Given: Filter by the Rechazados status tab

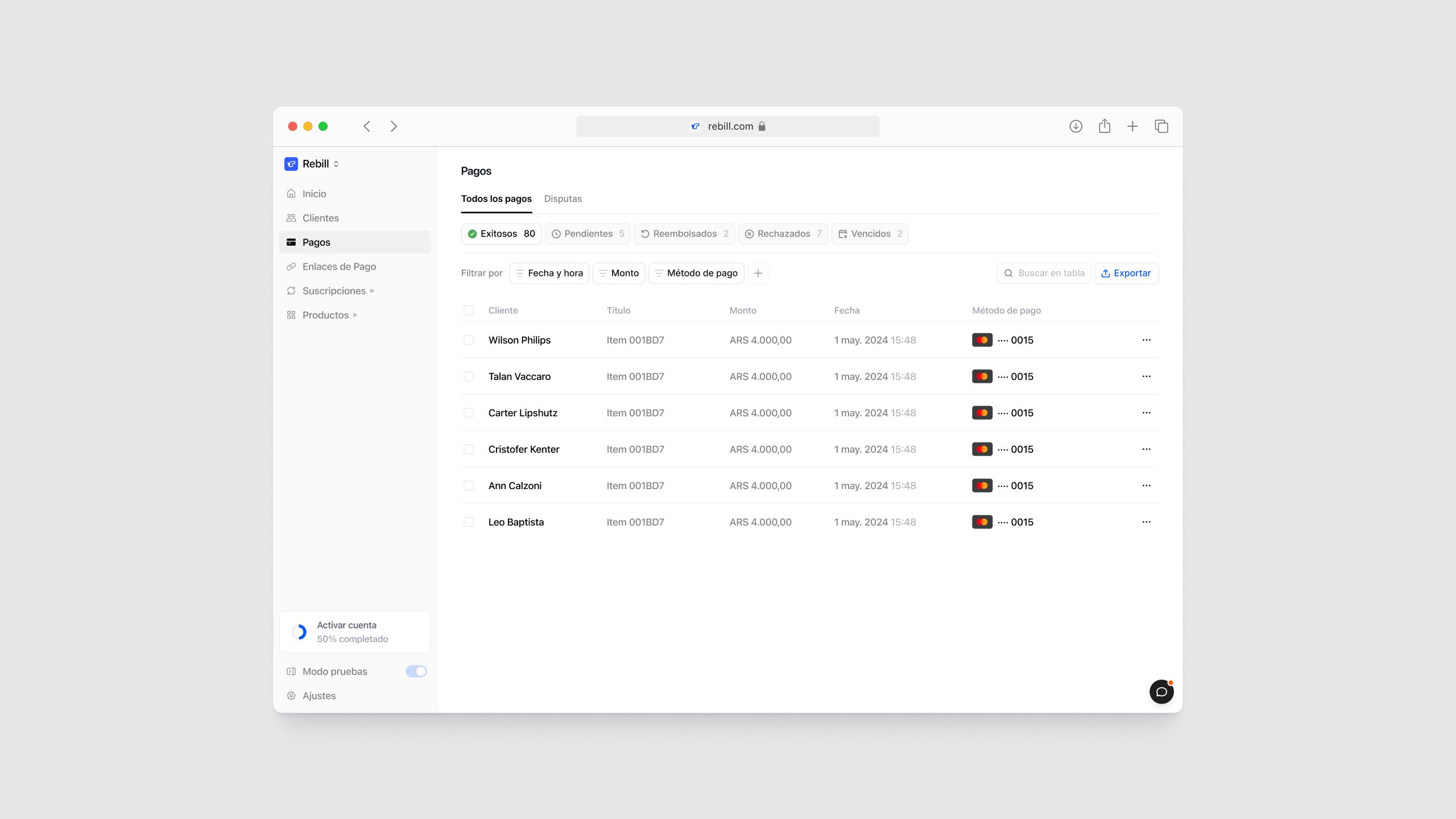Looking at the screenshot, I should point(783,234).
